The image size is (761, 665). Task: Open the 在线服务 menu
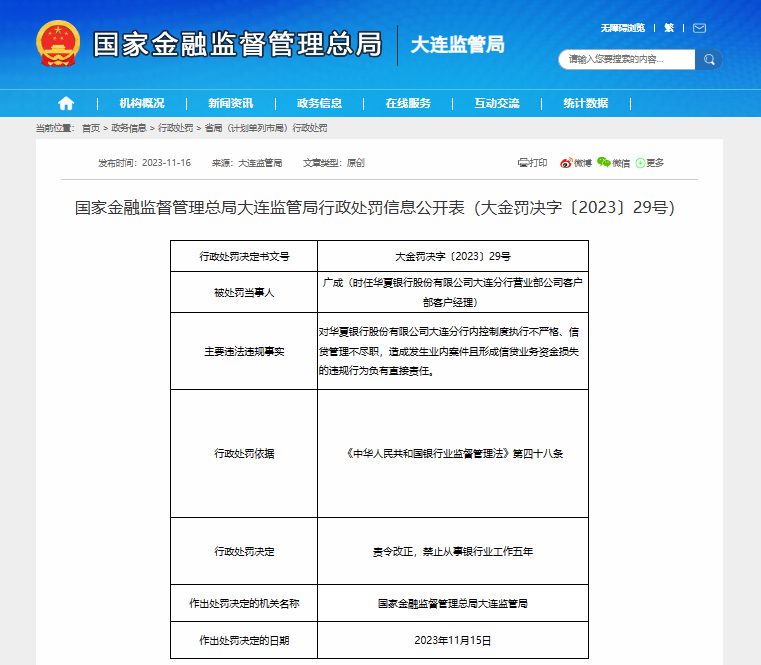point(408,103)
